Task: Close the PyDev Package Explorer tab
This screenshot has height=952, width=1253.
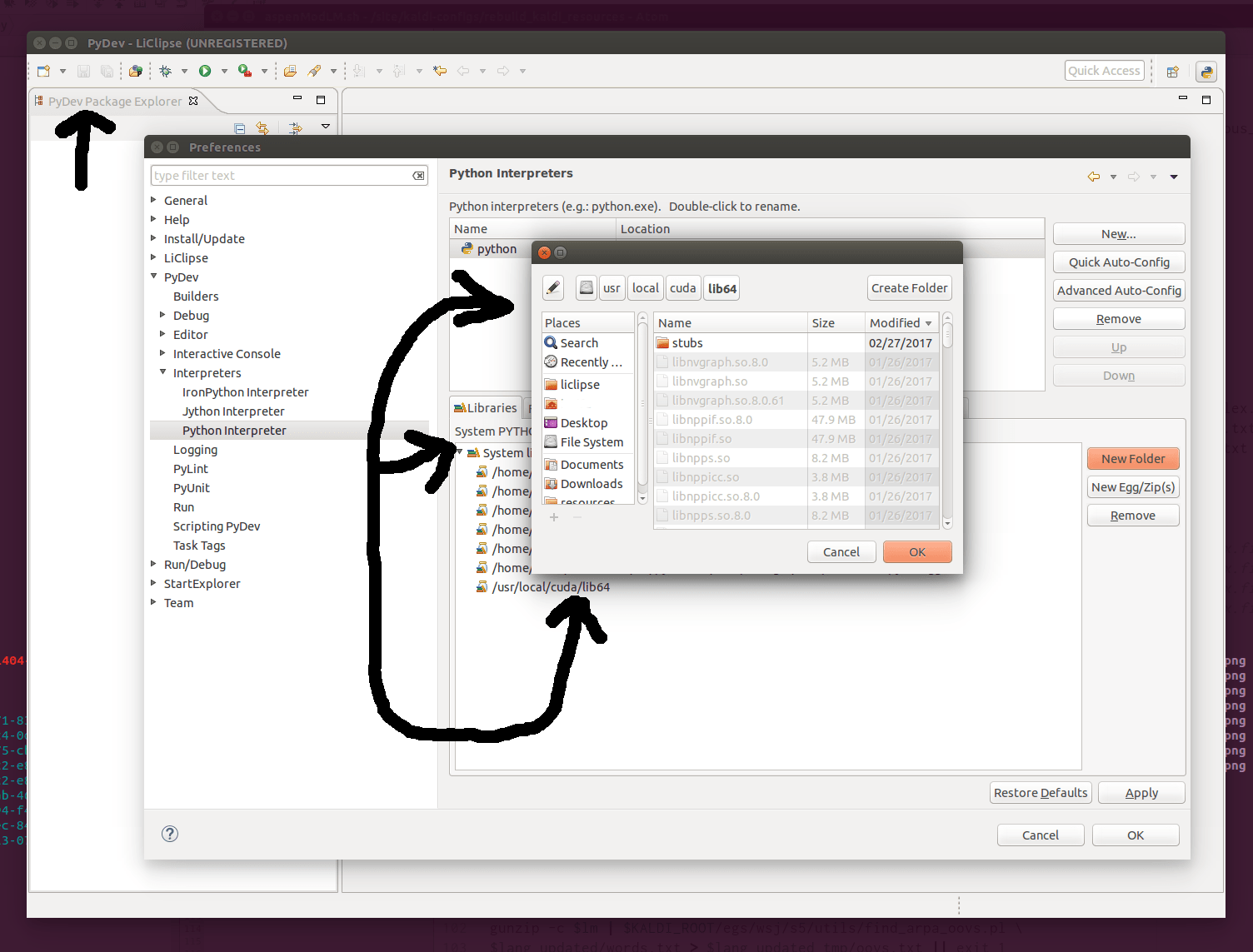Action: pyautogui.click(x=193, y=101)
